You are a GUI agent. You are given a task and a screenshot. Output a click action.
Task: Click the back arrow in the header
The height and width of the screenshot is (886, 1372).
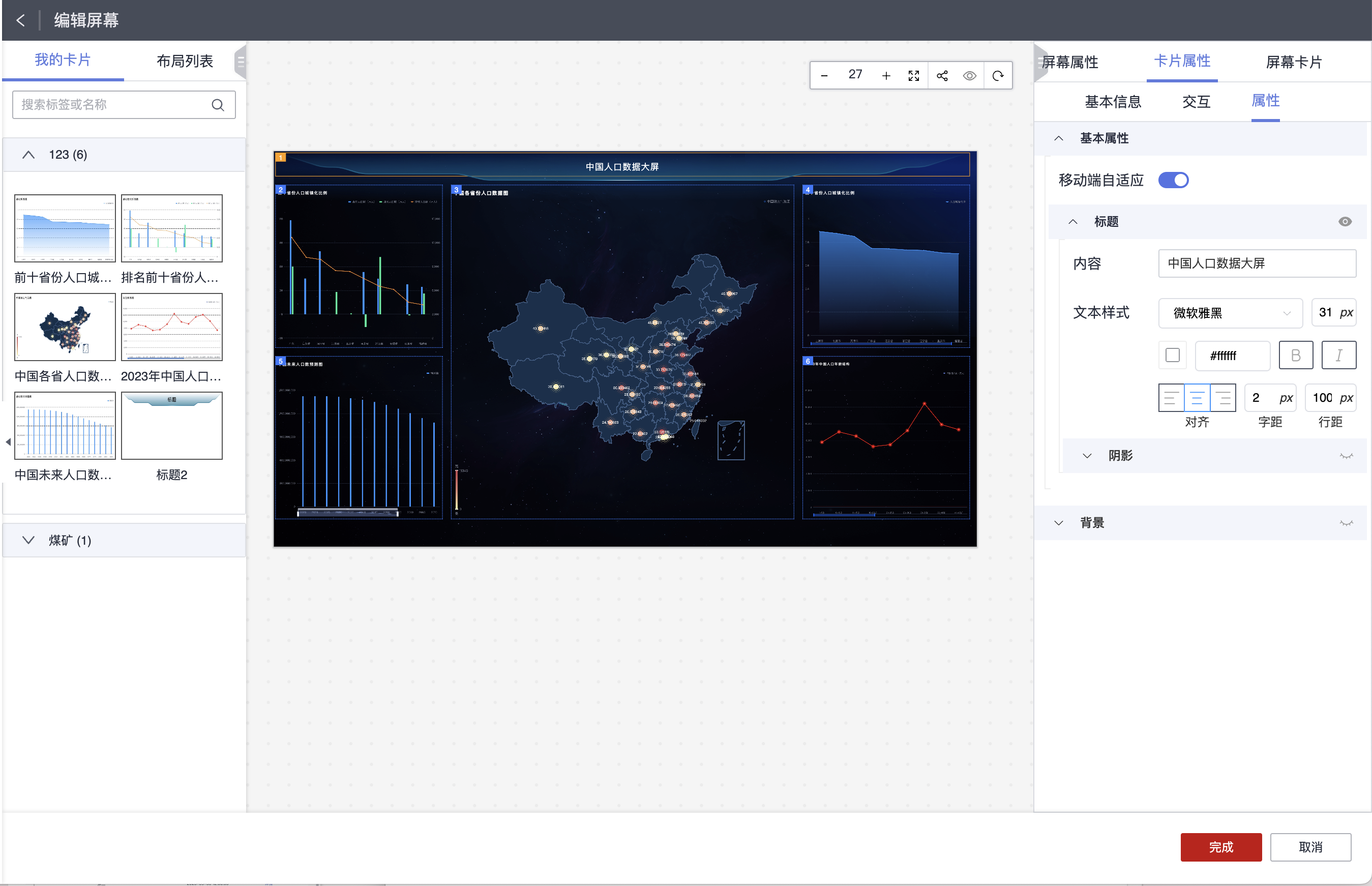click(x=21, y=21)
